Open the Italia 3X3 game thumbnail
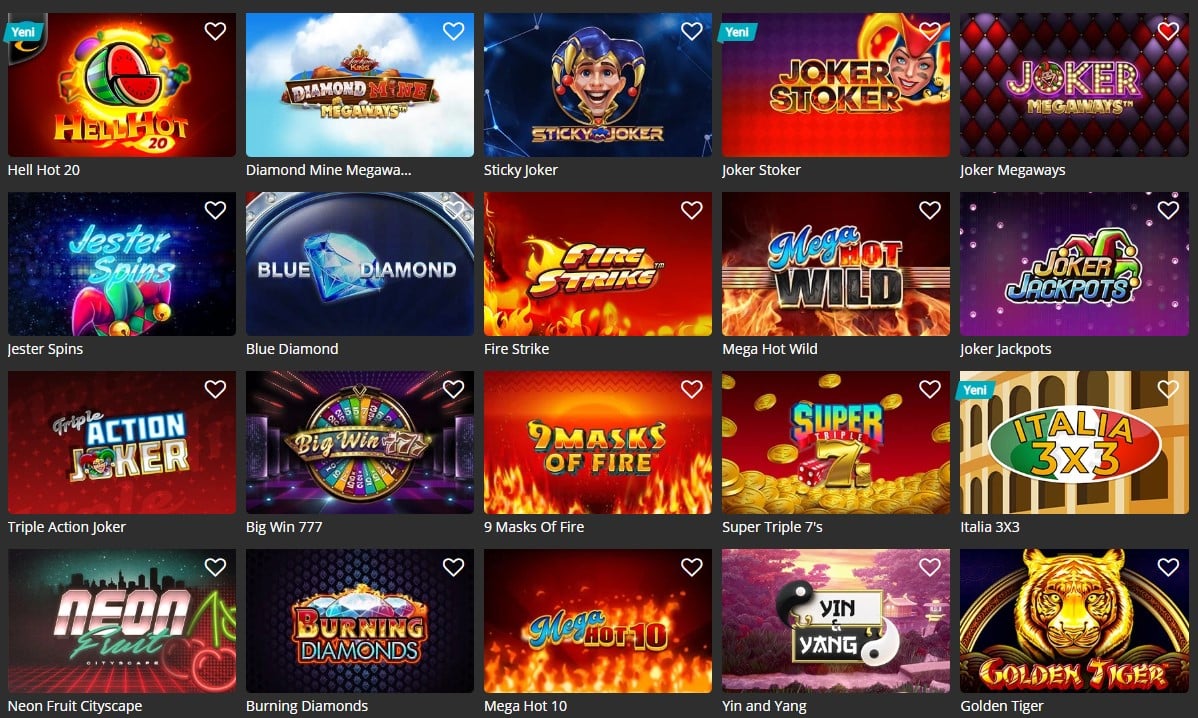Viewport: 1198px width, 718px height. click(x=1074, y=442)
